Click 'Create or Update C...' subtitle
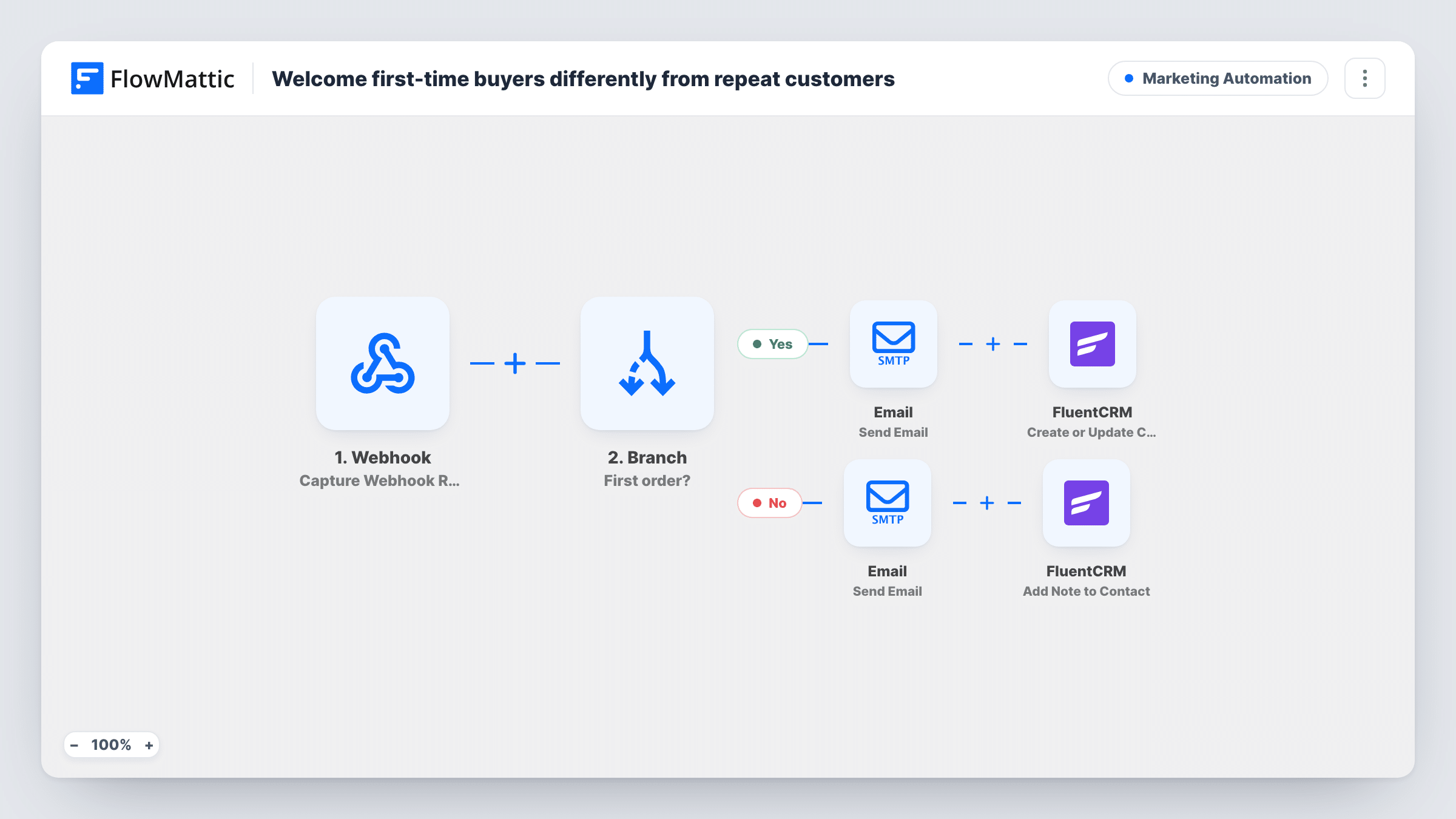The width and height of the screenshot is (1456, 819). click(1091, 432)
